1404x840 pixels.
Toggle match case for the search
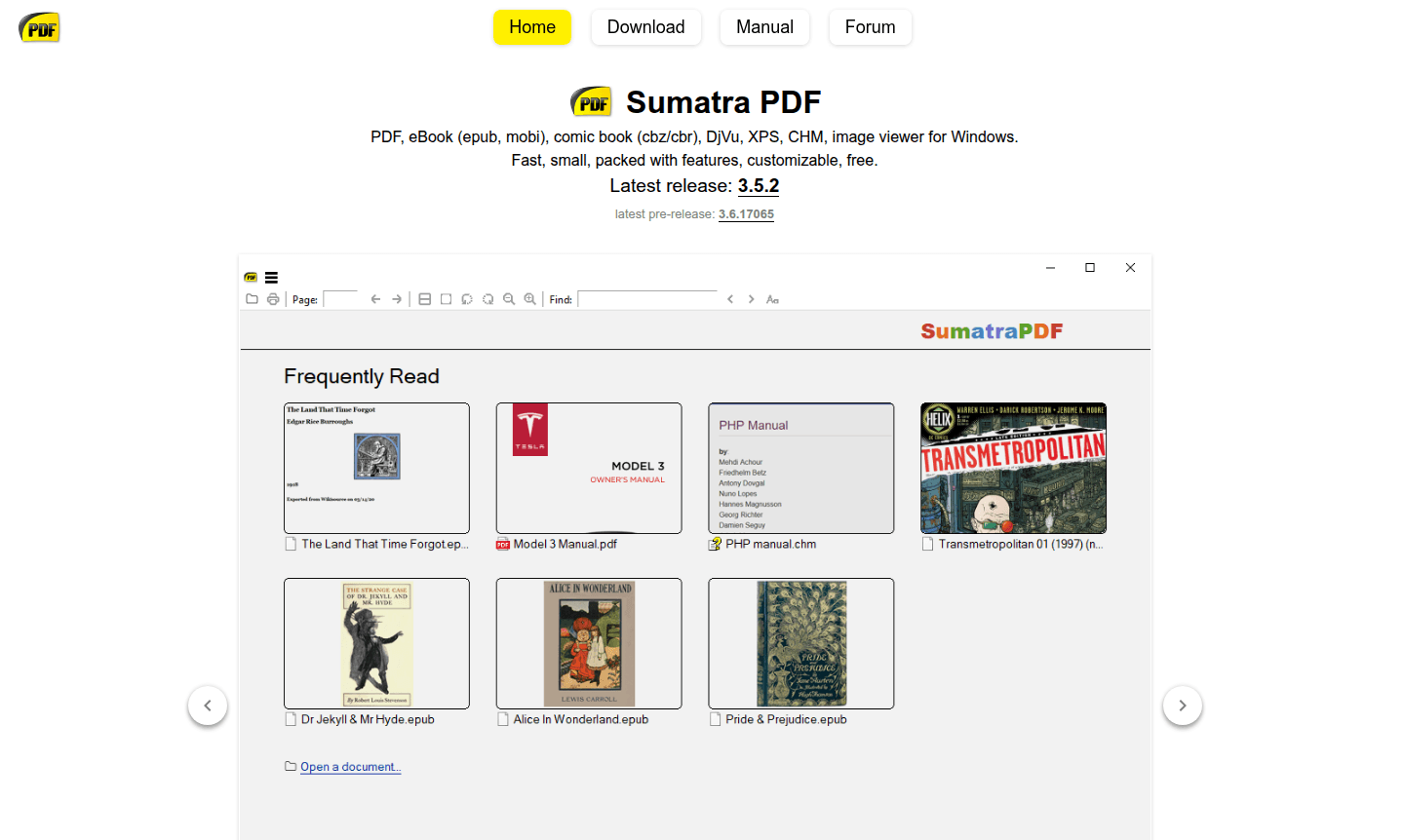(772, 298)
